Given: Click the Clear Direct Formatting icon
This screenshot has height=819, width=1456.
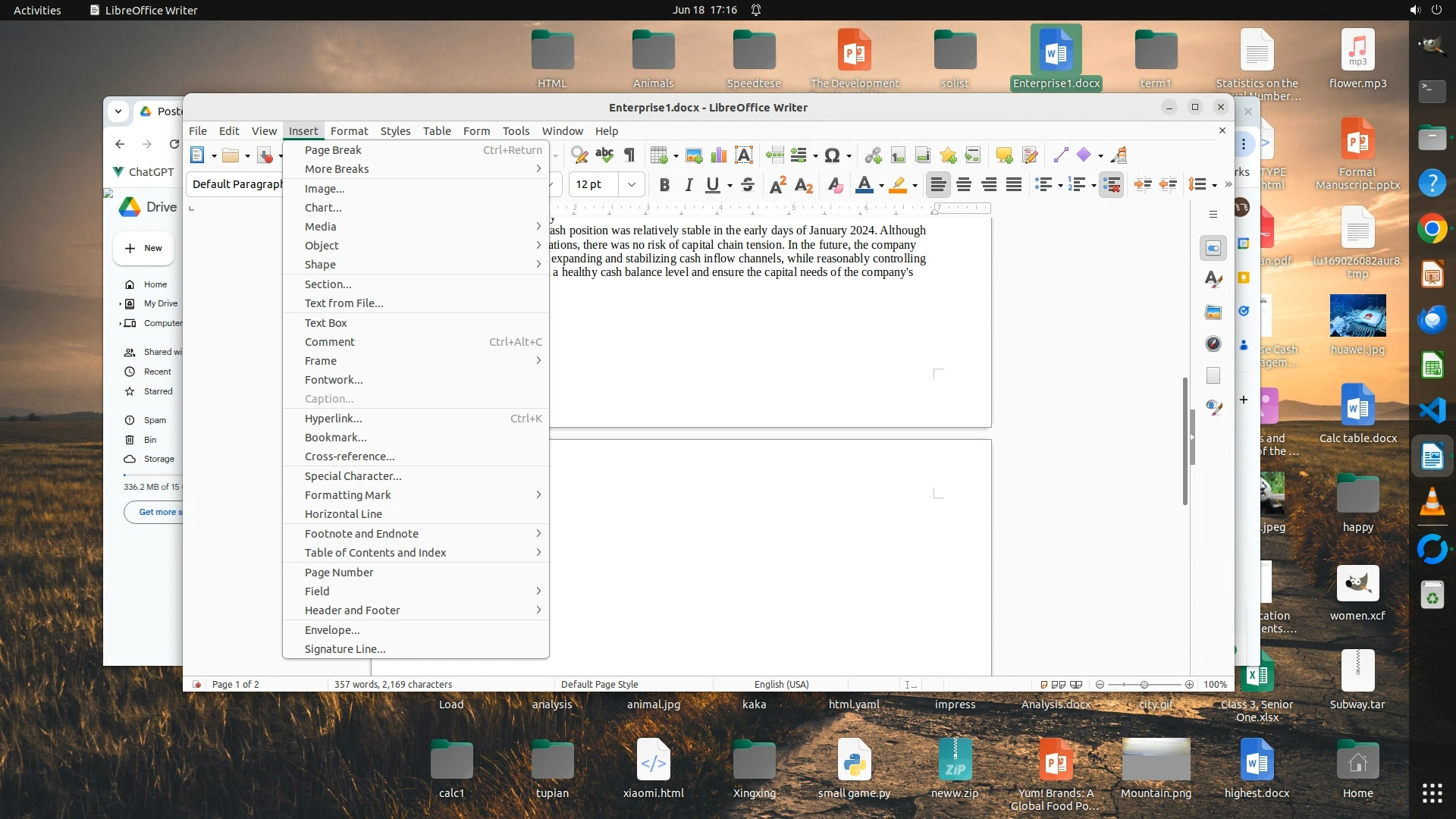Looking at the screenshot, I should [x=835, y=184].
